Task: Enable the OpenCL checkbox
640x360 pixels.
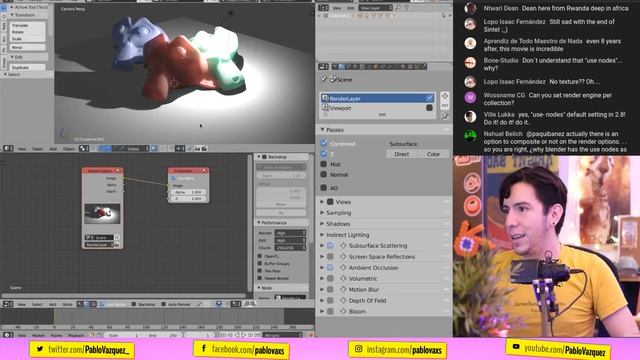Action: click(260, 256)
